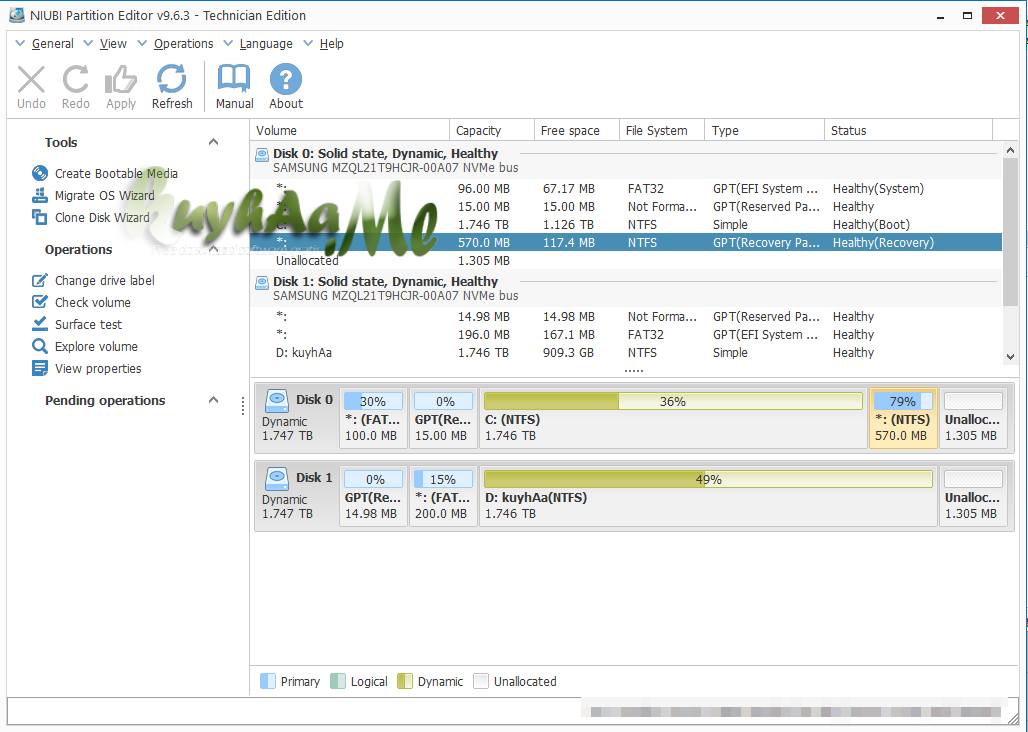
Task: Click the Undo toolbar icon
Action: point(31,80)
